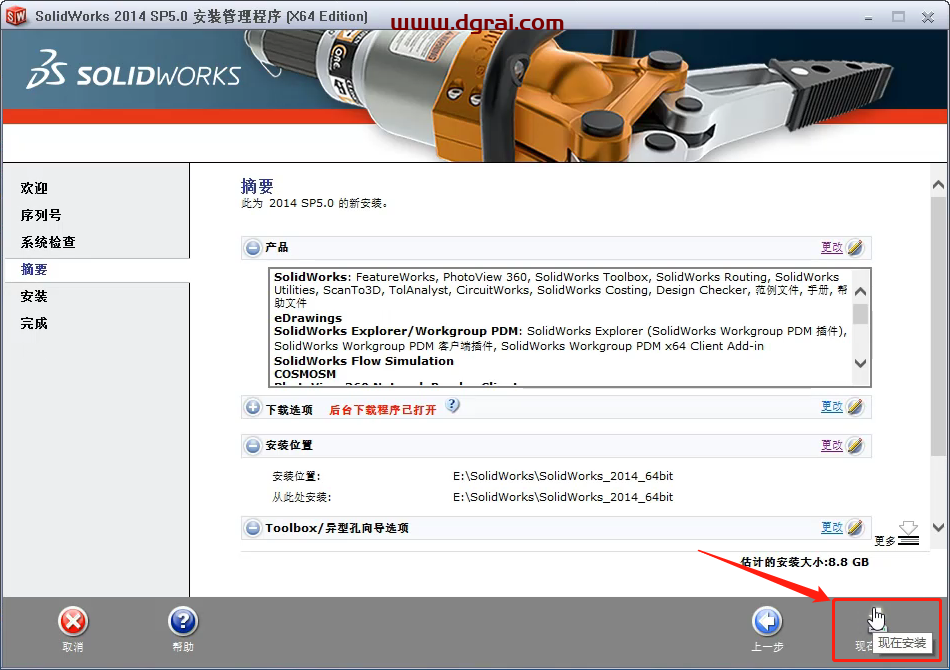Click 更改 link for 产品
Viewport: 950px width, 670px height.
[x=832, y=248]
